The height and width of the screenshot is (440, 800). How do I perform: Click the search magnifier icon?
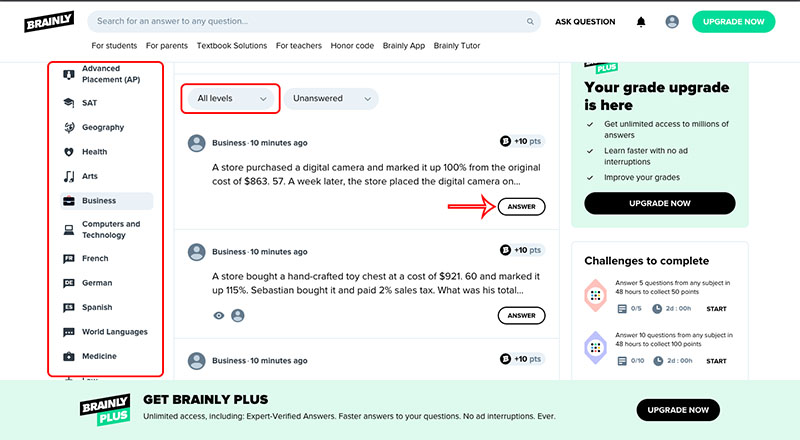coord(530,21)
